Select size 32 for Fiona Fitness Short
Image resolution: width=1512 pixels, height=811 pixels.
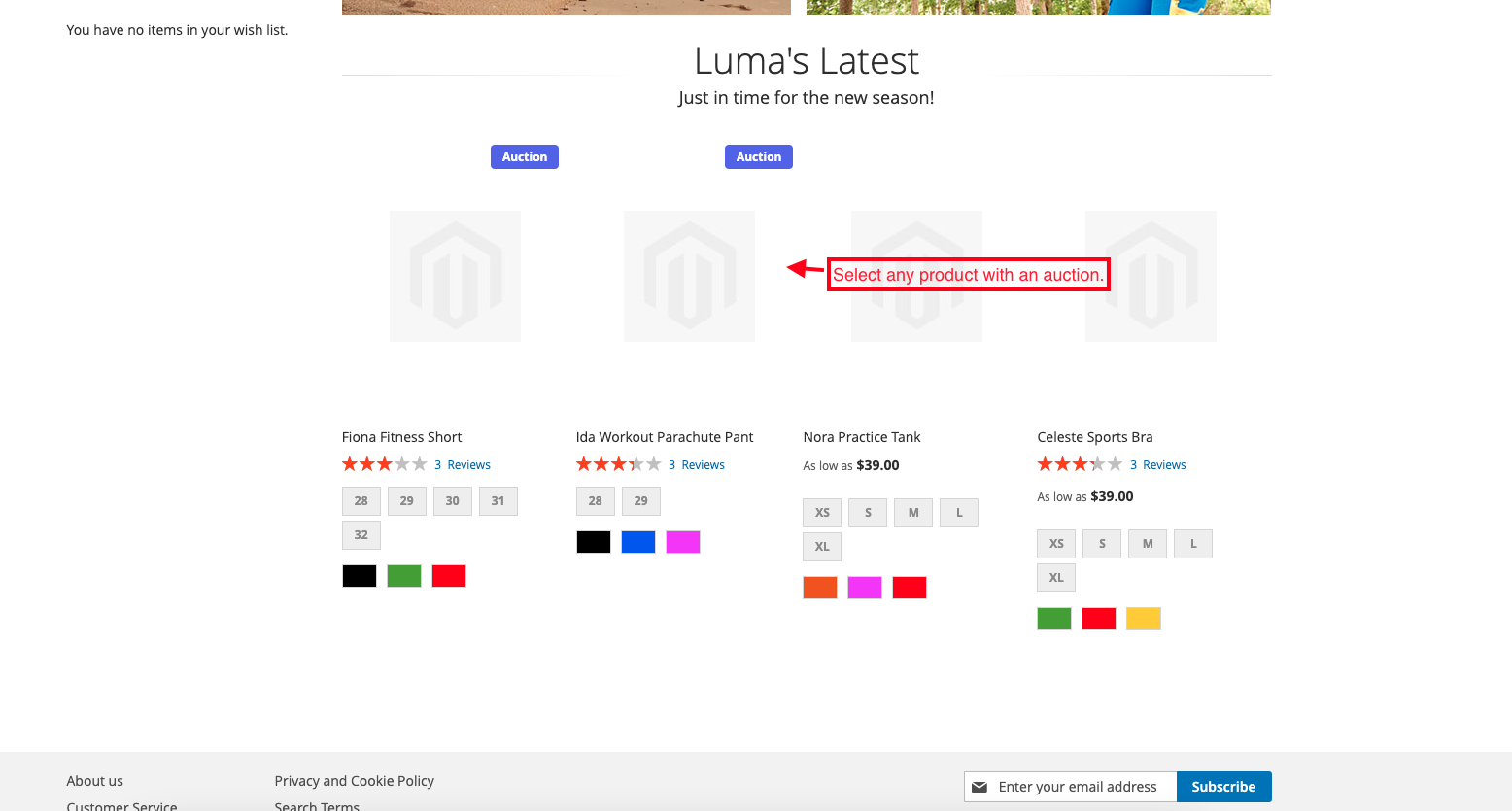[361, 535]
